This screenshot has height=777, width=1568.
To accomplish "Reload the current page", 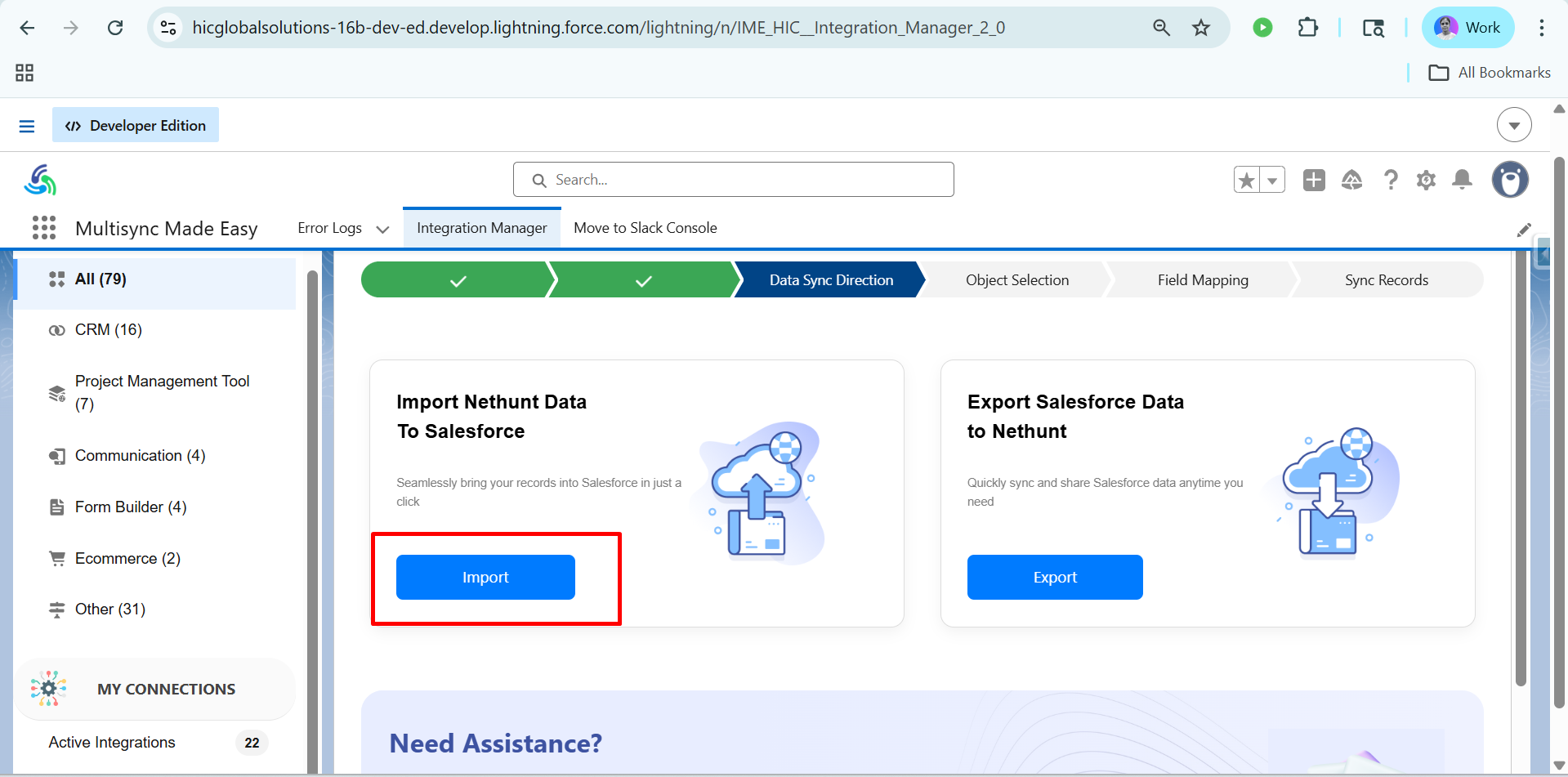I will [x=115, y=28].
